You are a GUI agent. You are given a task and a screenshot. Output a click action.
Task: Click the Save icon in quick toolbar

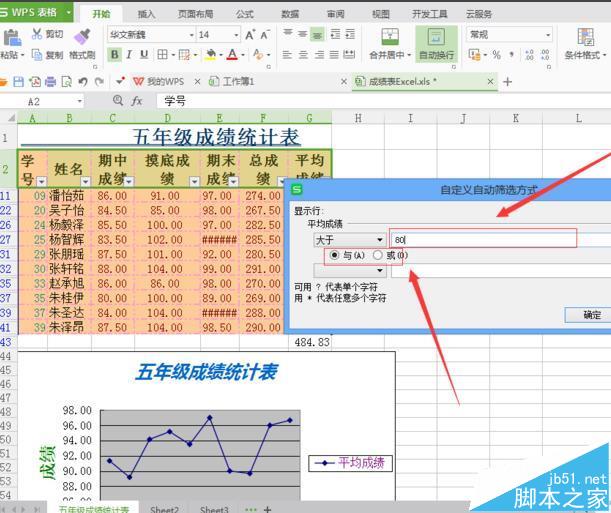pyautogui.click(x=19, y=82)
